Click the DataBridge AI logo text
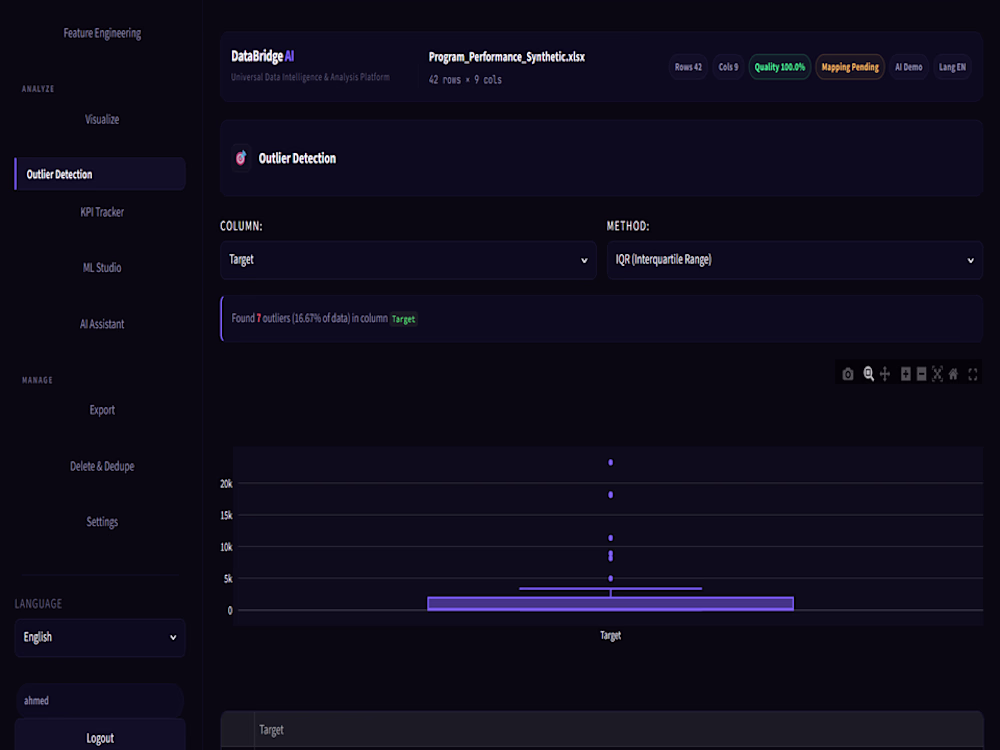The height and width of the screenshot is (750, 1000). point(262,56)
